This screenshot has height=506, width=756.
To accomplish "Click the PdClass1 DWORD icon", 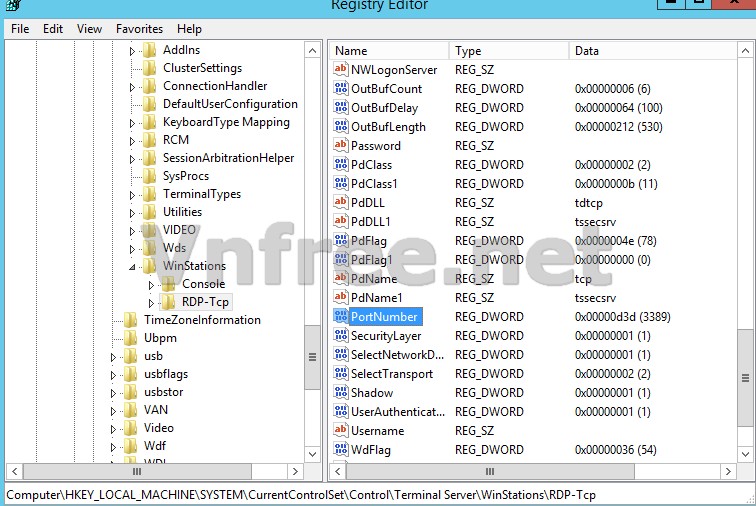I will pos(340,183).
